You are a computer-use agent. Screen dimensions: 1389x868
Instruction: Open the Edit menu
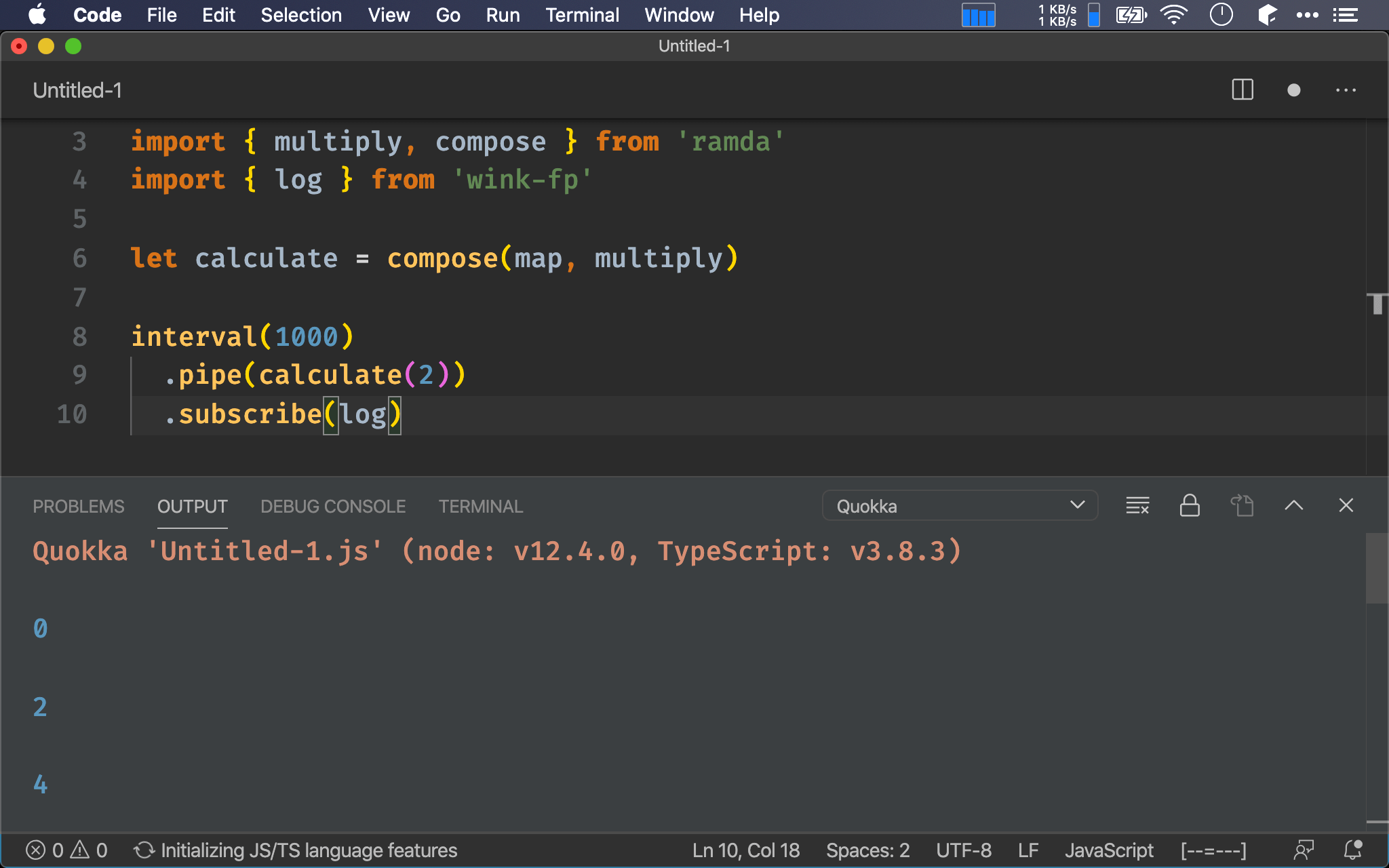pyautogui.click(x=218, y=15)
